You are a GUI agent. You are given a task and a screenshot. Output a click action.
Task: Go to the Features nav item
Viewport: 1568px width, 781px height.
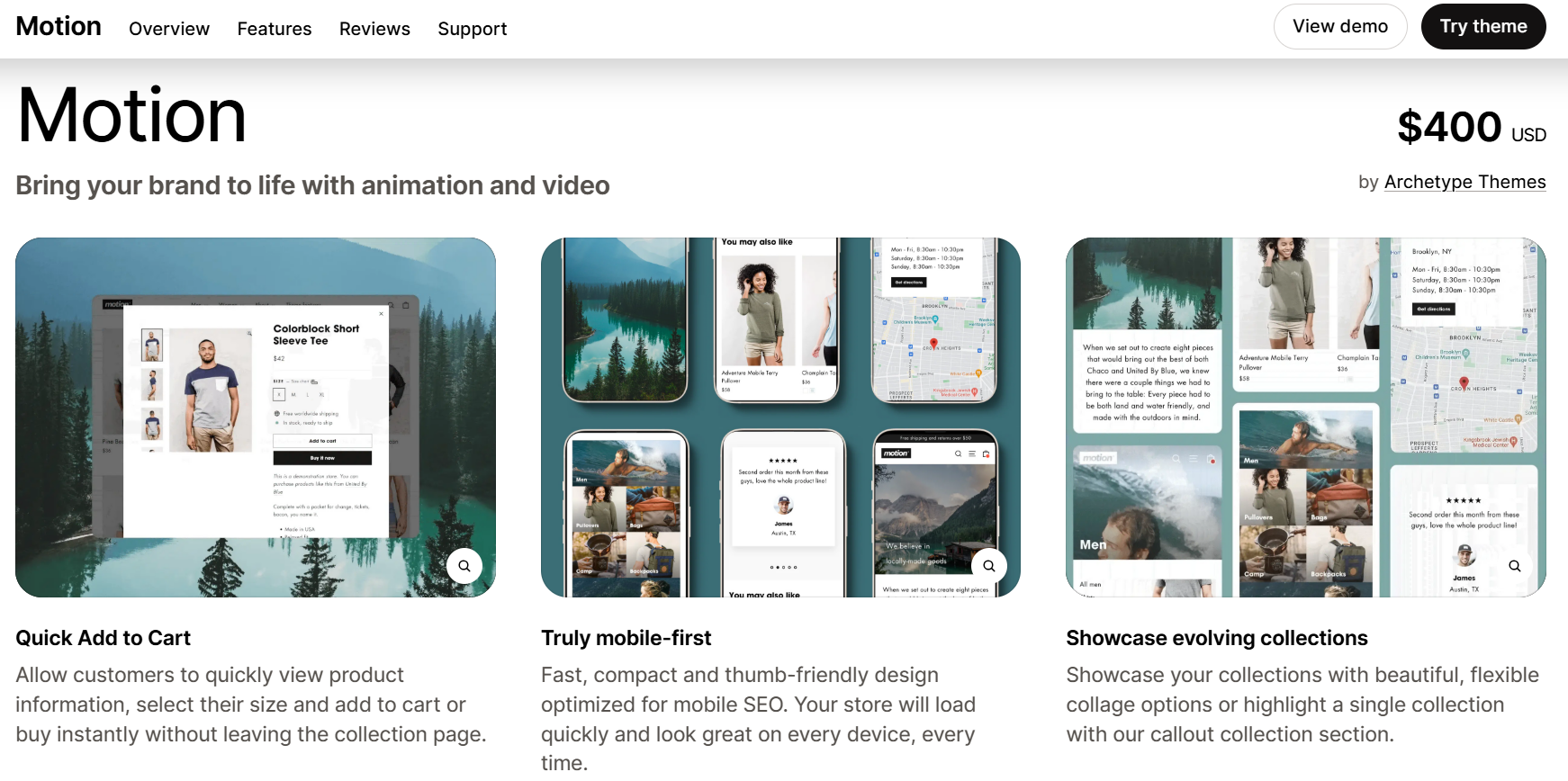tap(275, 29)
